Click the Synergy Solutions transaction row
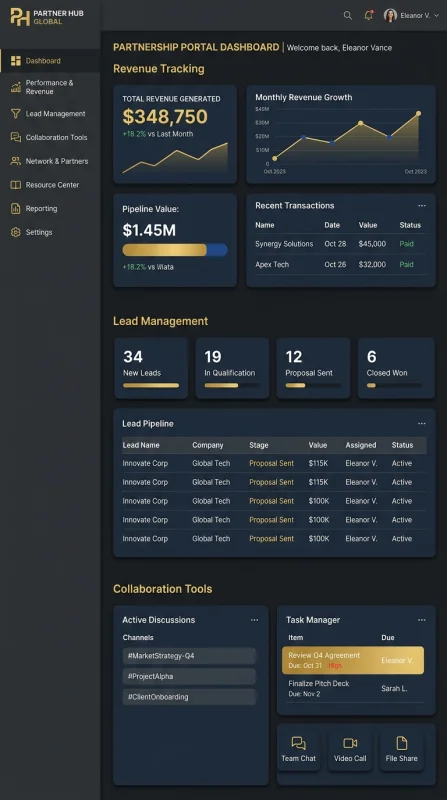Screen dimensions: 447x800 (341, 244)
